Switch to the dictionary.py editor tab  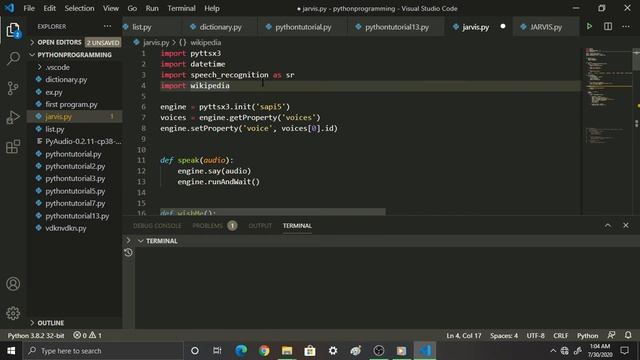(220, 27)
